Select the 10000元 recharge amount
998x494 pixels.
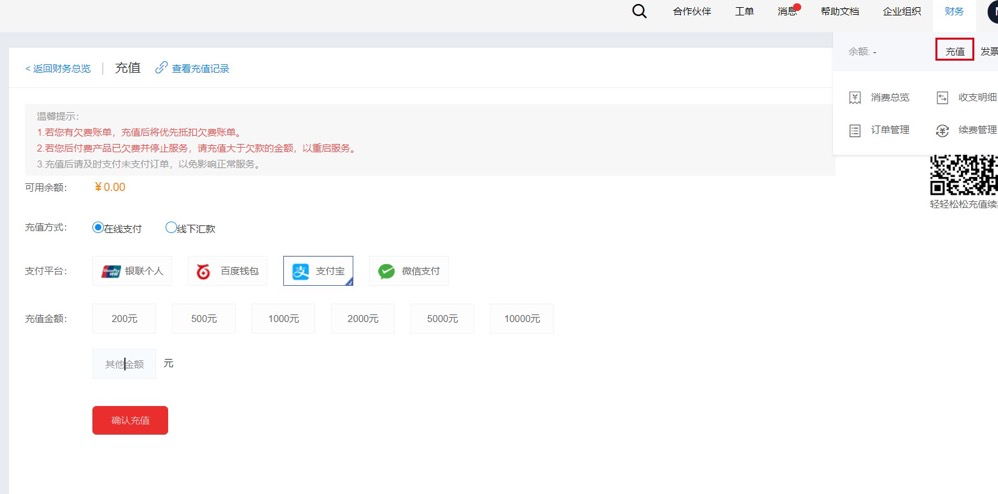click(522, 318)
